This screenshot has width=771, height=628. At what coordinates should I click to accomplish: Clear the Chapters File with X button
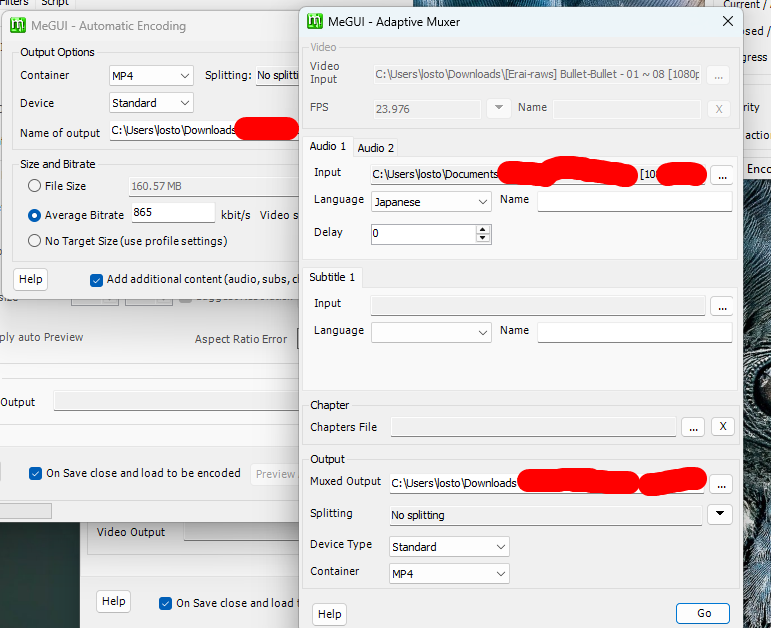point(723,426)
